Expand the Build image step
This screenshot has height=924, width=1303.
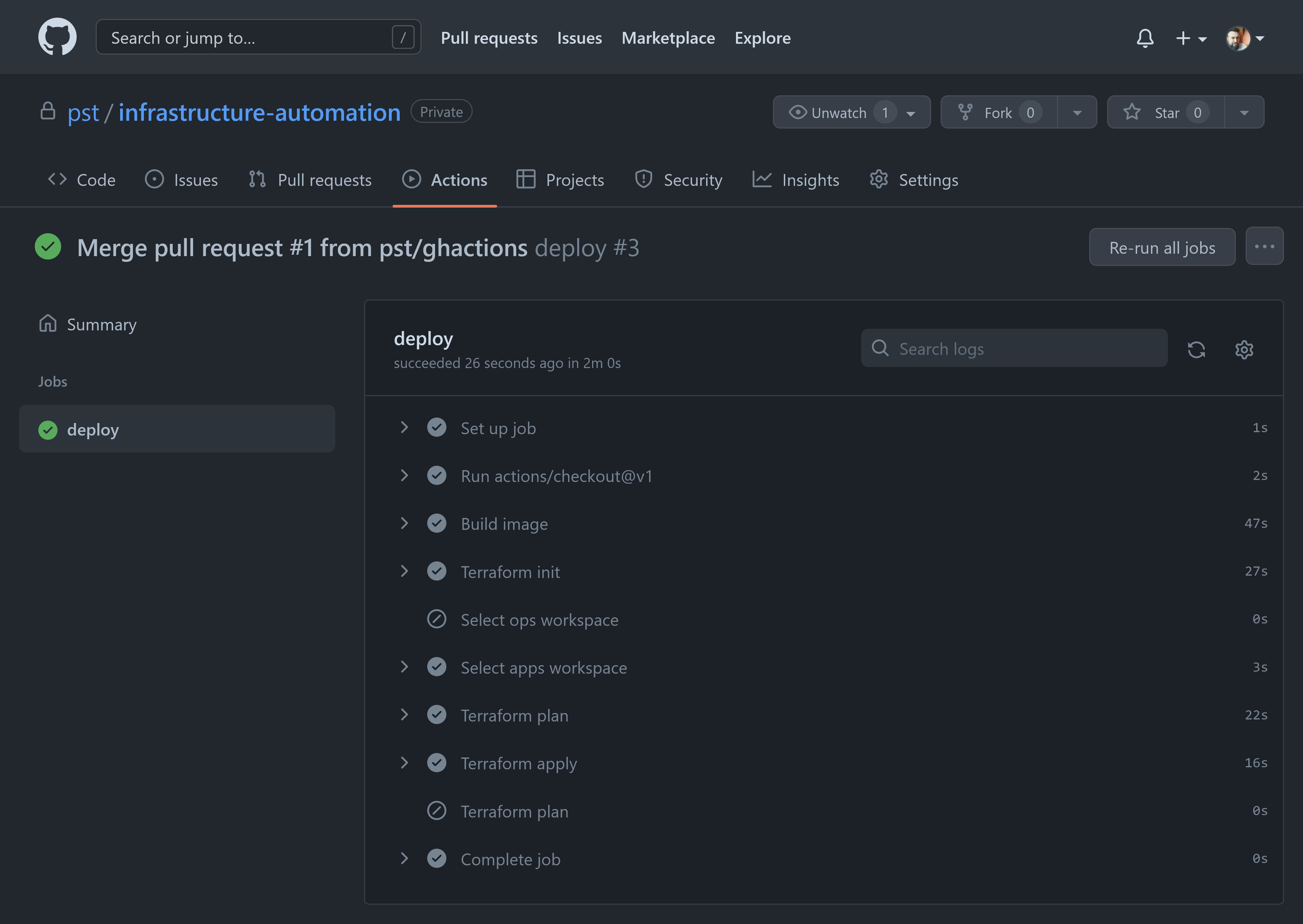[404, 523]
